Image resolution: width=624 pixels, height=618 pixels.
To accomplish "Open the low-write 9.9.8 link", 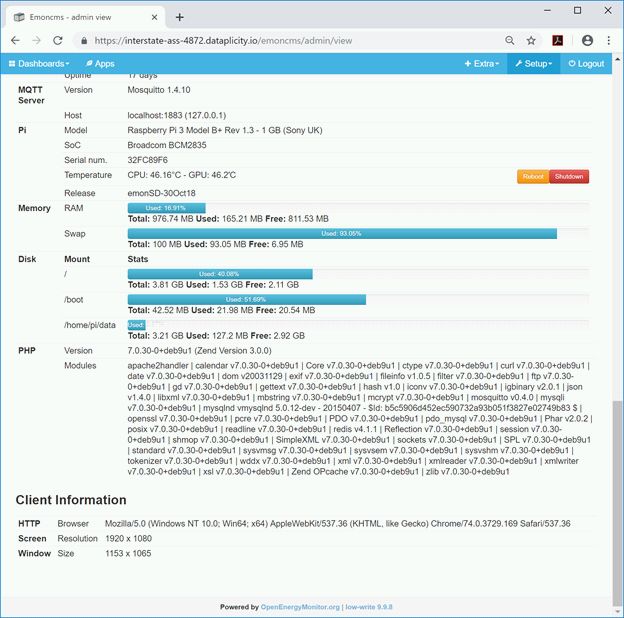I will pyautogui.click(x=369, y=607).
